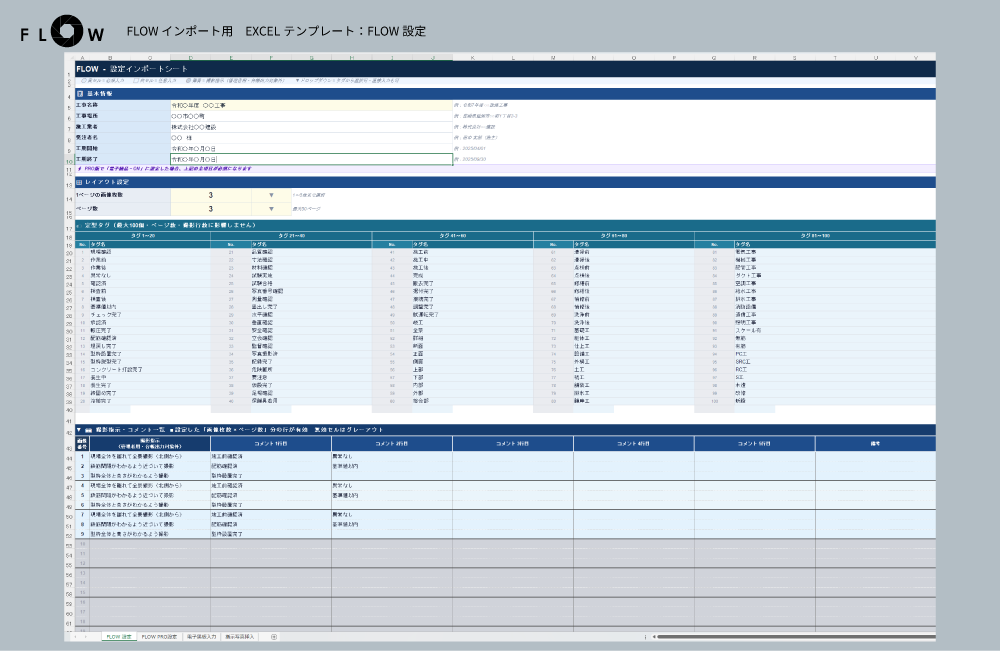The image size is (1000, 651).
Task: Open the images-per-page dropdown arrow
Action: [271, 195]
